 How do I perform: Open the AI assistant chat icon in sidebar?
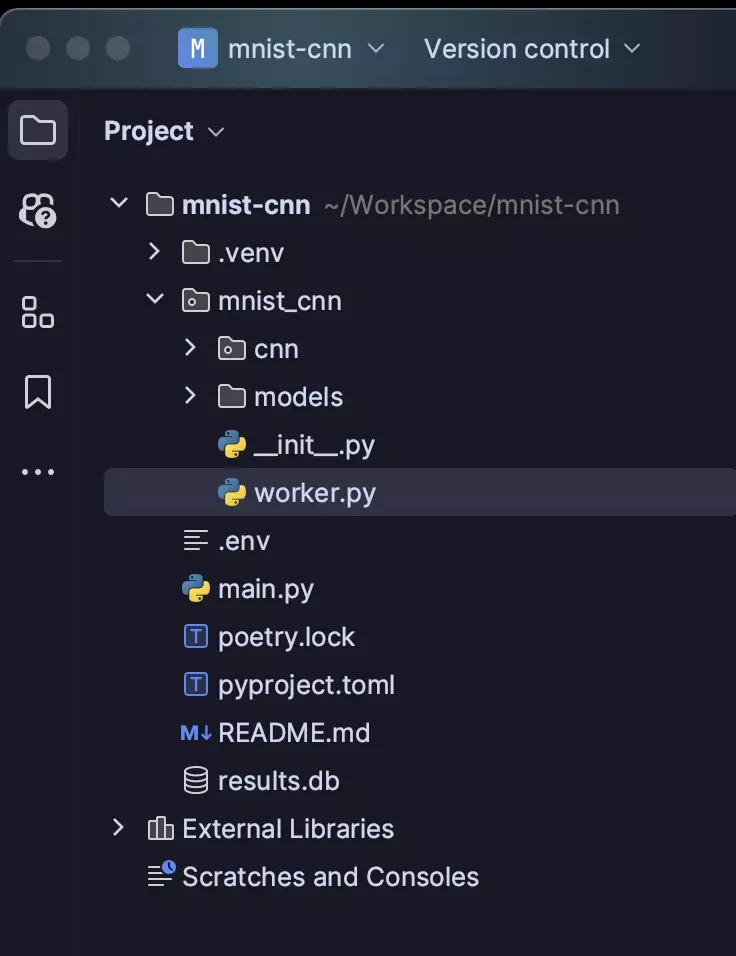coord(38,210)
